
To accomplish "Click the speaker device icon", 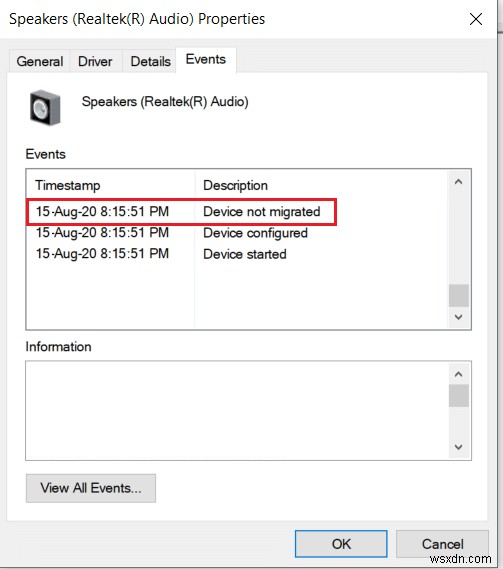I will click(x=45, y=107).
